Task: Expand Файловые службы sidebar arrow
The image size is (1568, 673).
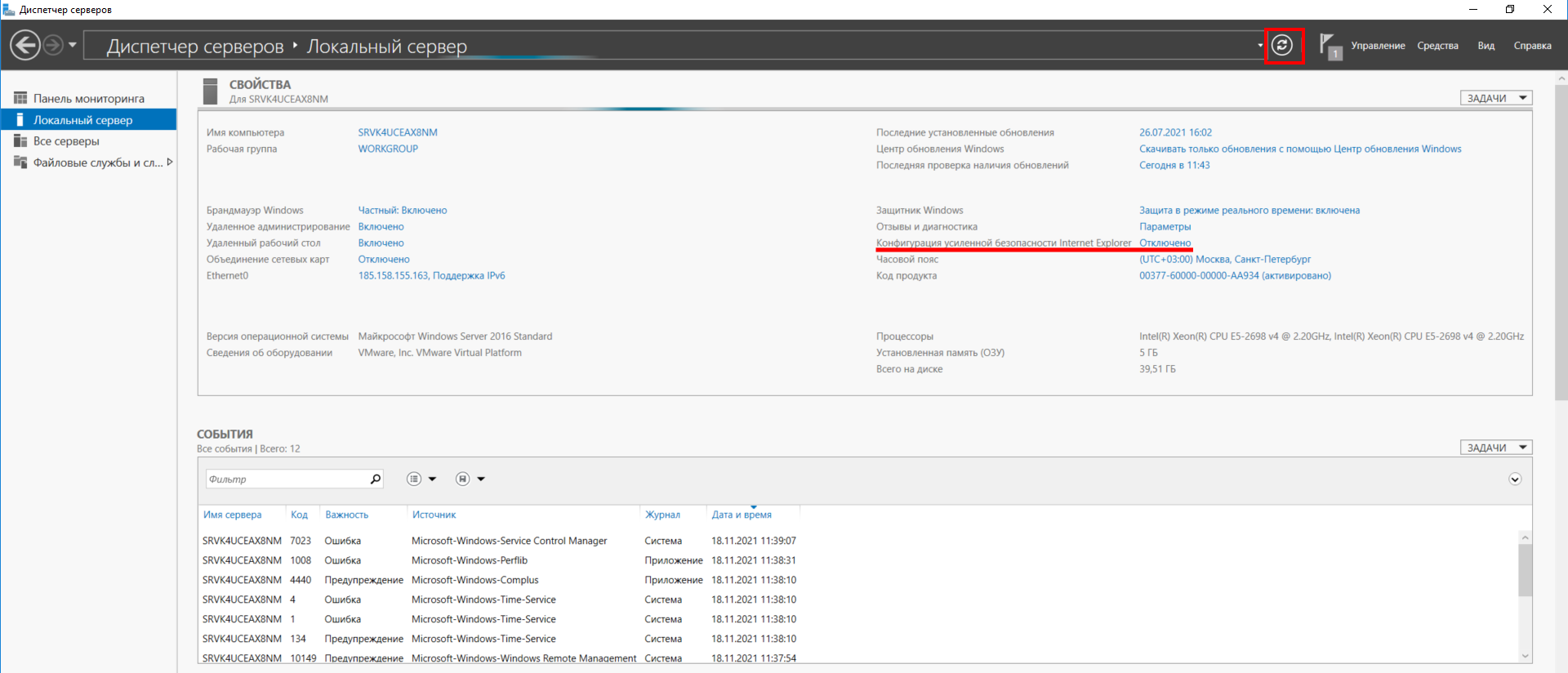Action: (x=170, y=163)
